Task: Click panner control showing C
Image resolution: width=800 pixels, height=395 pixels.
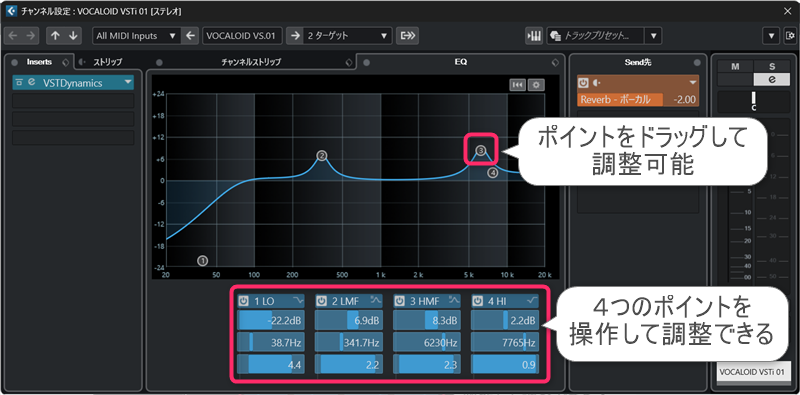Action: point(754,102)
